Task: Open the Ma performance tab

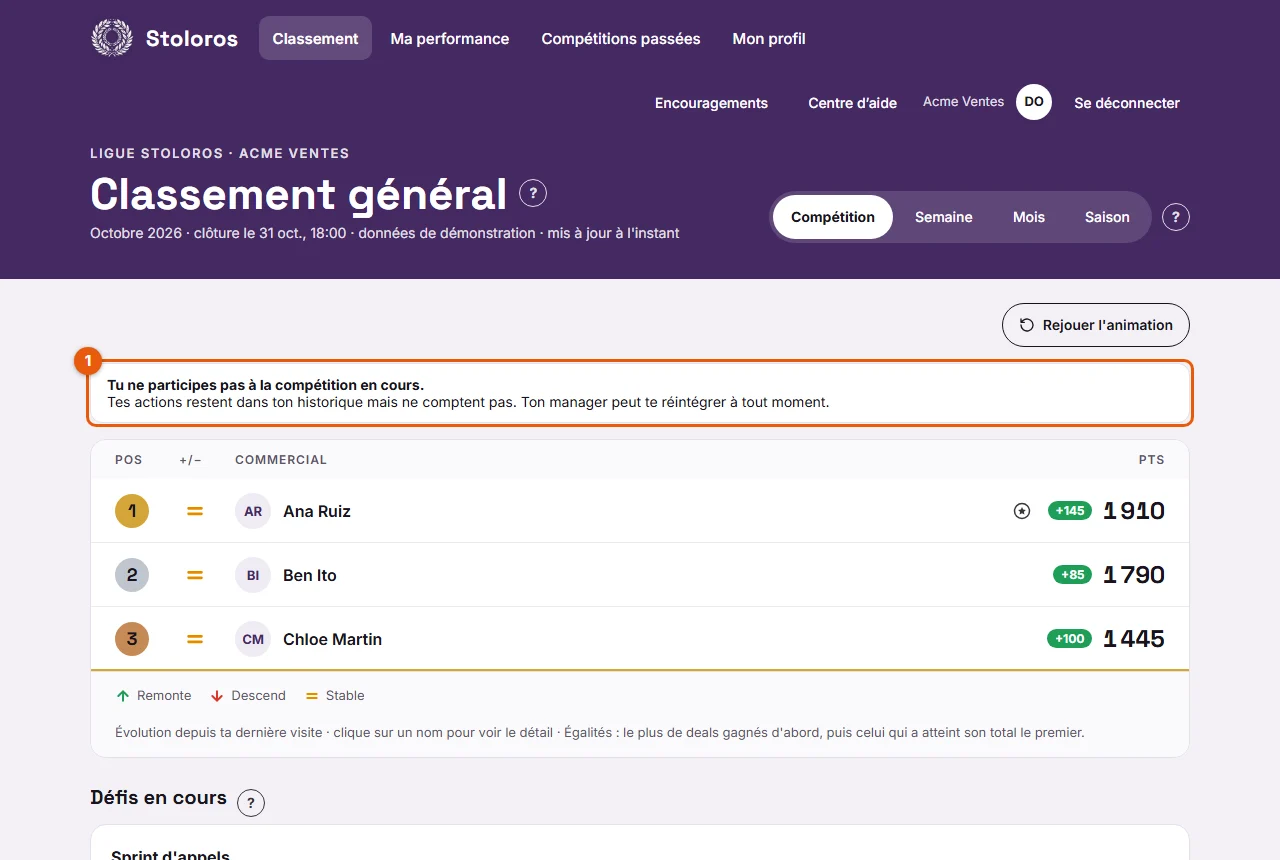Action: 450,38
